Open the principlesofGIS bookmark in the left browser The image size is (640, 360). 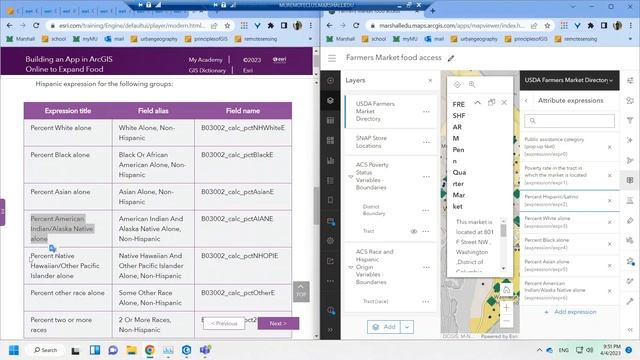(206, 39)
